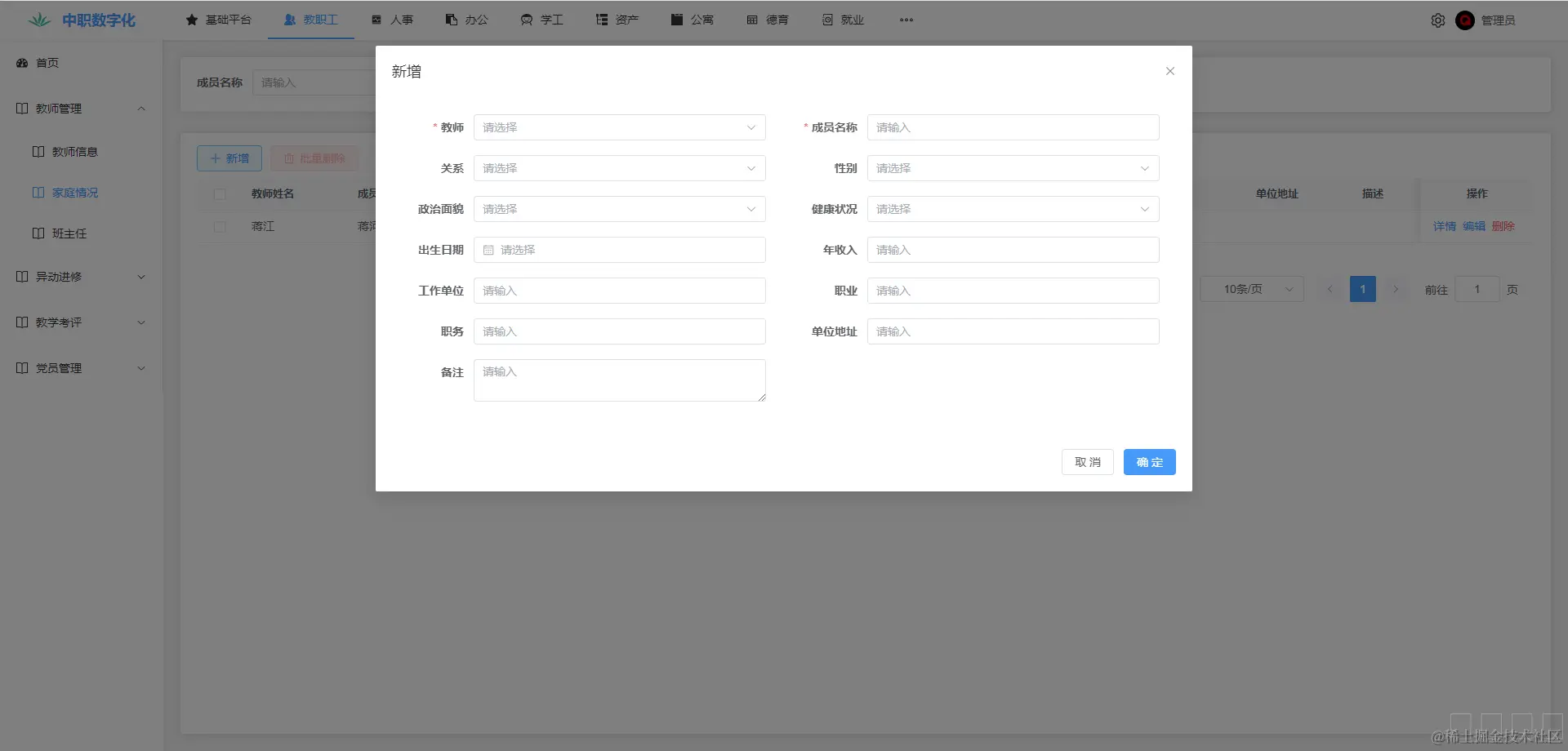
Task: Open the 教师 dropdown in dialog
Action: coord(620,127)
